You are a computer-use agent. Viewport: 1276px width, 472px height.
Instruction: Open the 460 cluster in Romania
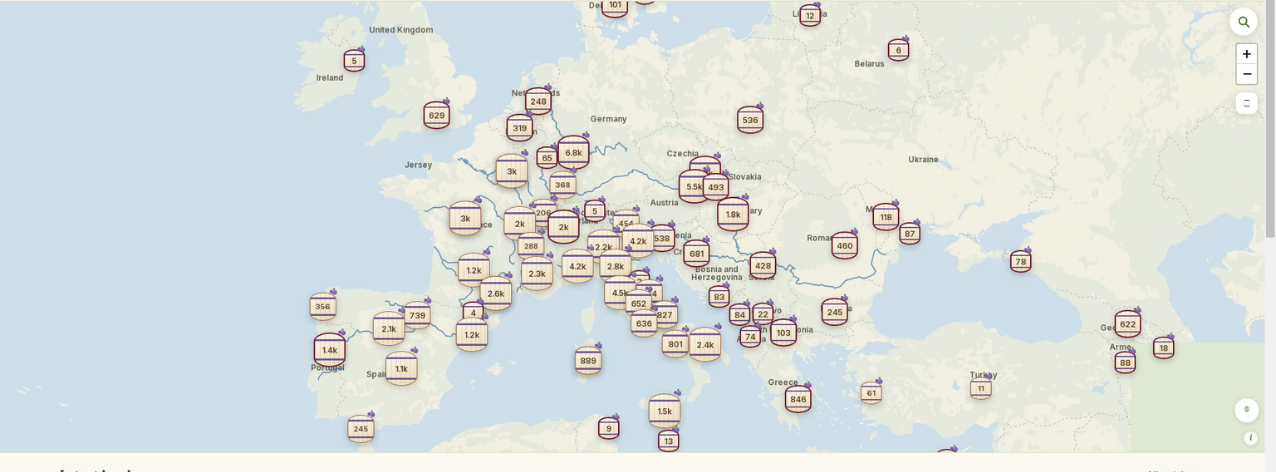pos(844,245)
